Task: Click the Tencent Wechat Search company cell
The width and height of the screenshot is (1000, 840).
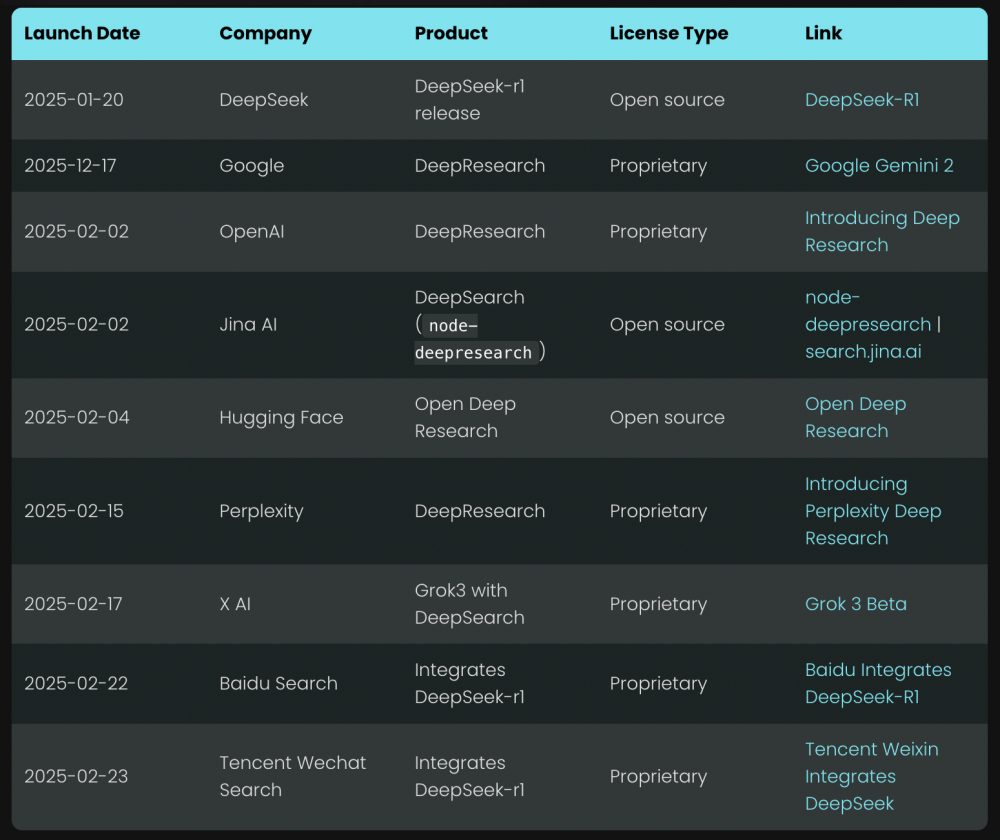Action: pyautogui.click(x=293, y=776)
